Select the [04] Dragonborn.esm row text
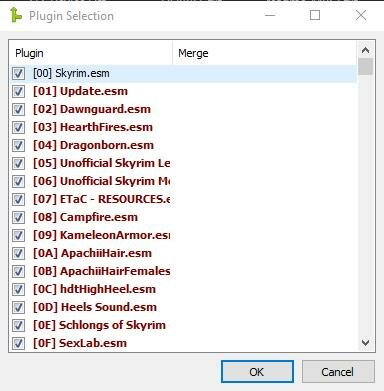Image resolution: width=384 pixels, height=391 pixels. [x=94, y=145]
